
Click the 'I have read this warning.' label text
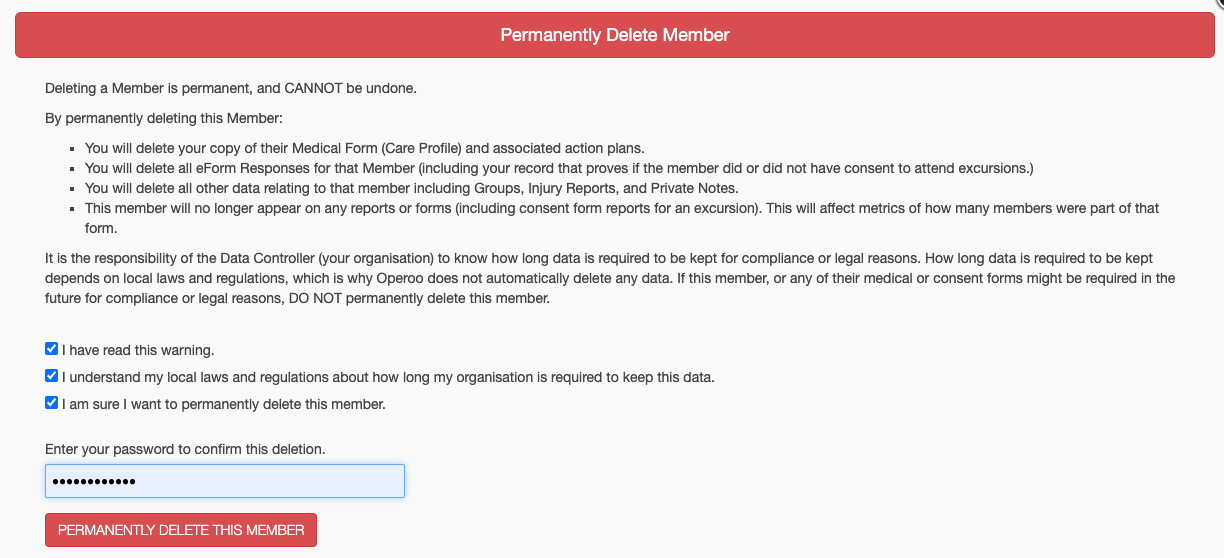point(138,350)
